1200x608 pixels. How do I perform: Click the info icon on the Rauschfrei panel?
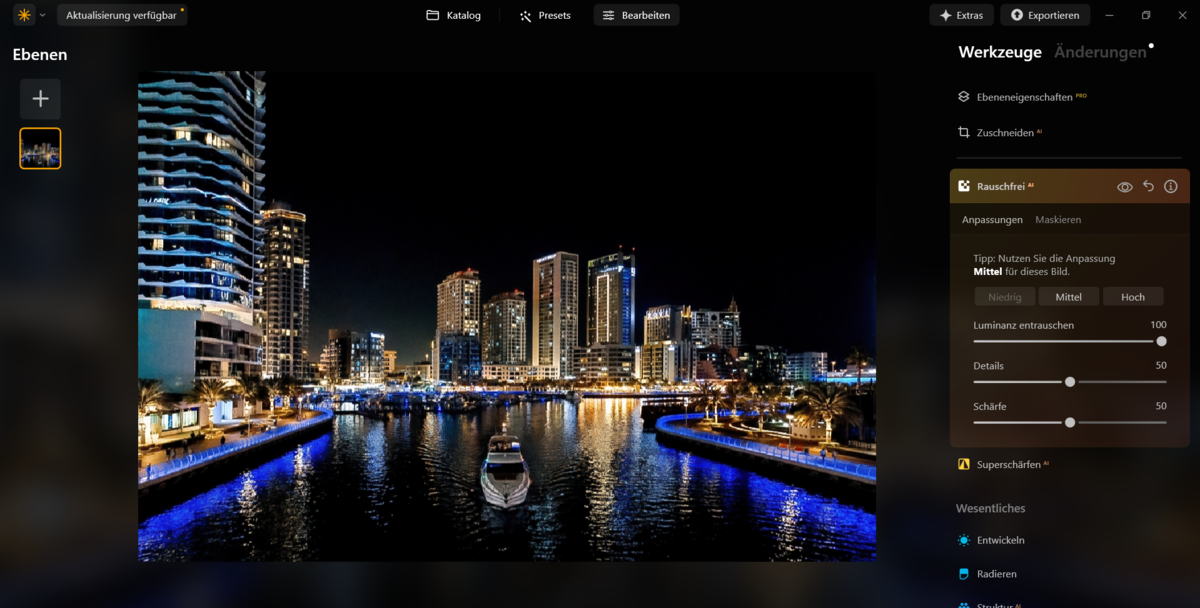(1171, 185)
